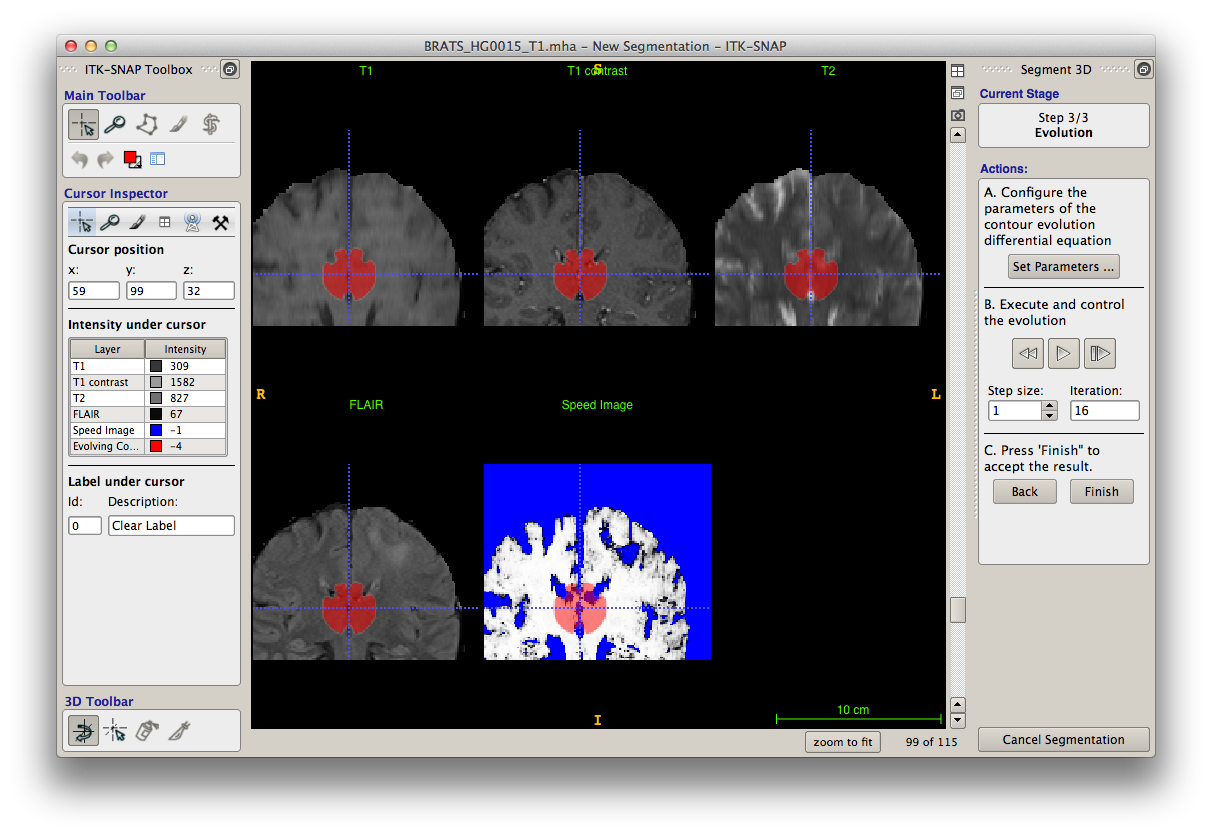
Task: Open the Step size dropdown stepper
Action: 1048,410
